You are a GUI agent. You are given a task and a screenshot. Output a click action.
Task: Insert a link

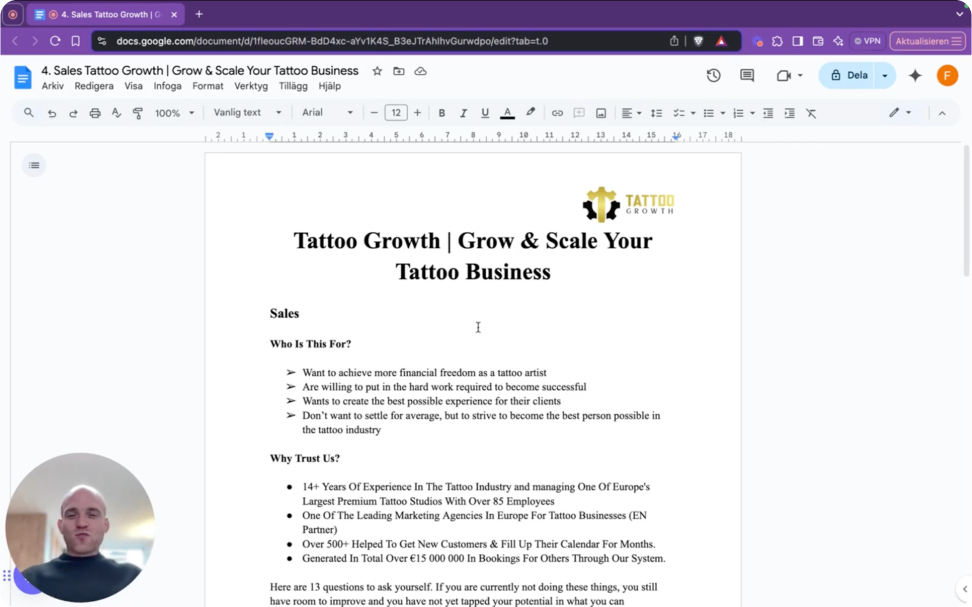(557, 113)
